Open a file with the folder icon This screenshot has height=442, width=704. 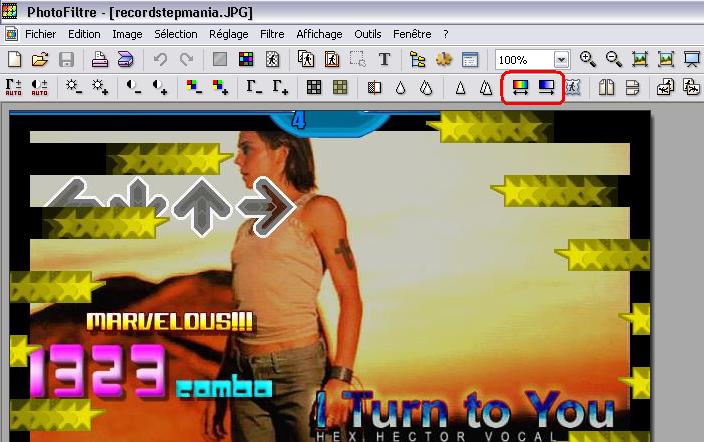[x=40, y=59]
